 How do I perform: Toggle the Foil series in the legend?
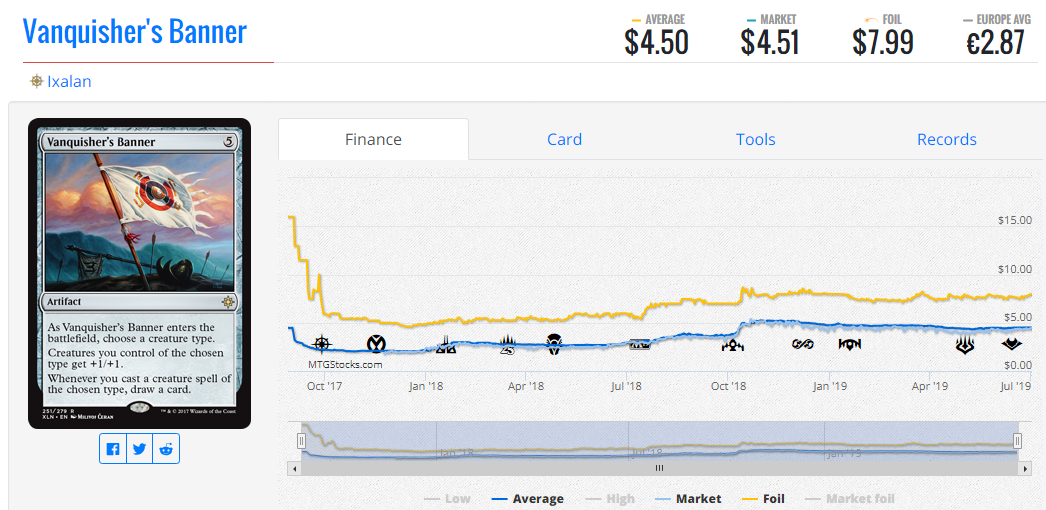762,499
